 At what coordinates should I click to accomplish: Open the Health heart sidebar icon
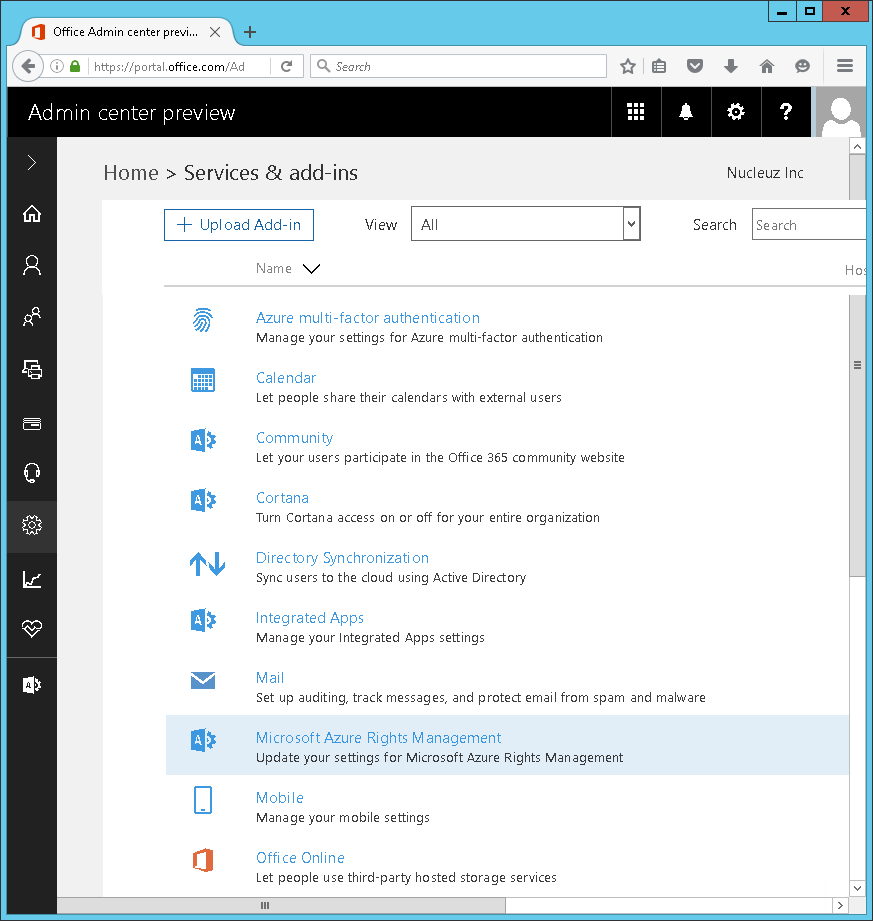[x=32, y=628]
